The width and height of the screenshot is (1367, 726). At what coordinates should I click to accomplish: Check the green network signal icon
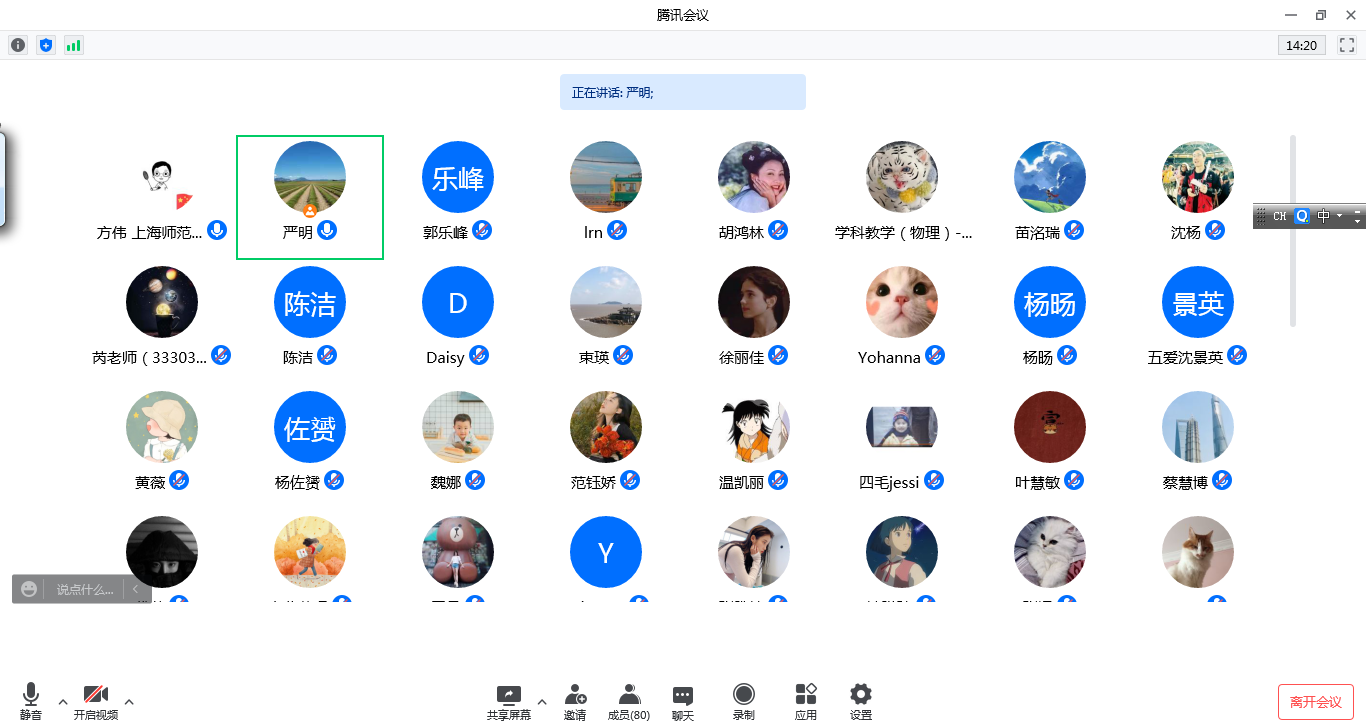(73, 45)
